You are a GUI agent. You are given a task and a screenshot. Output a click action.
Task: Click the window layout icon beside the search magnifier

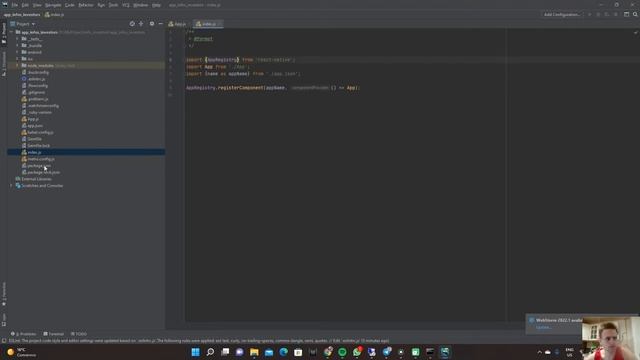pyautogui.click(x=627, y=14)
